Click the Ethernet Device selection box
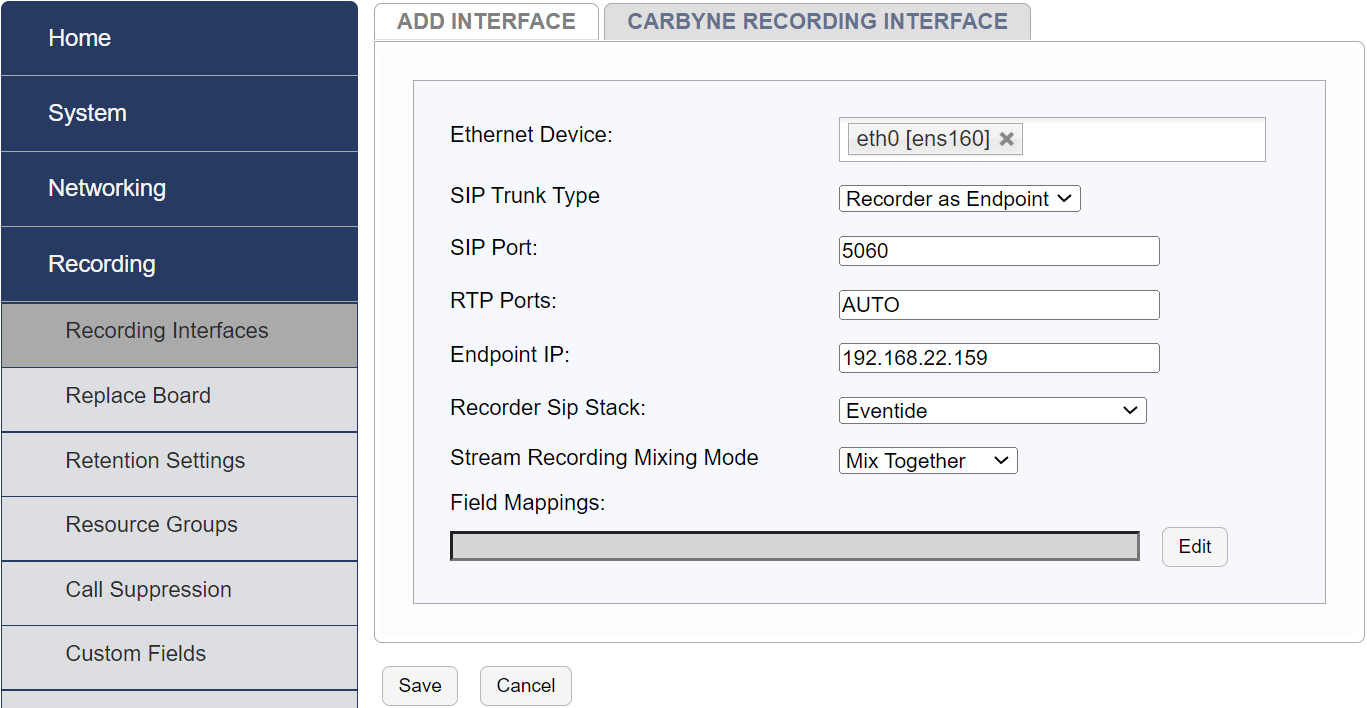 (x=1140, y=139)
